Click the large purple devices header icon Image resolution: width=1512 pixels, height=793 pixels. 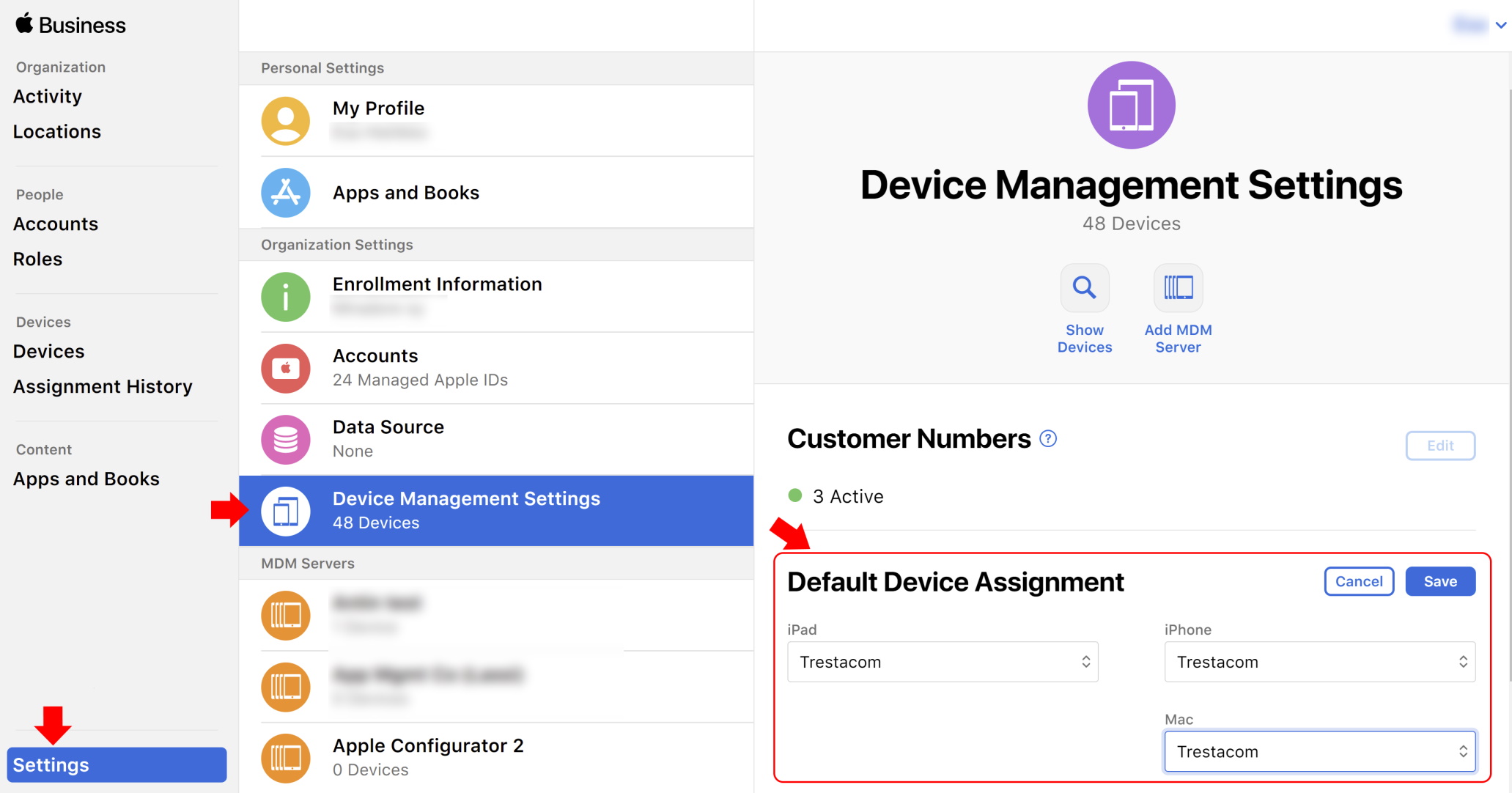pyautogui.click(x=1132, y=105)
